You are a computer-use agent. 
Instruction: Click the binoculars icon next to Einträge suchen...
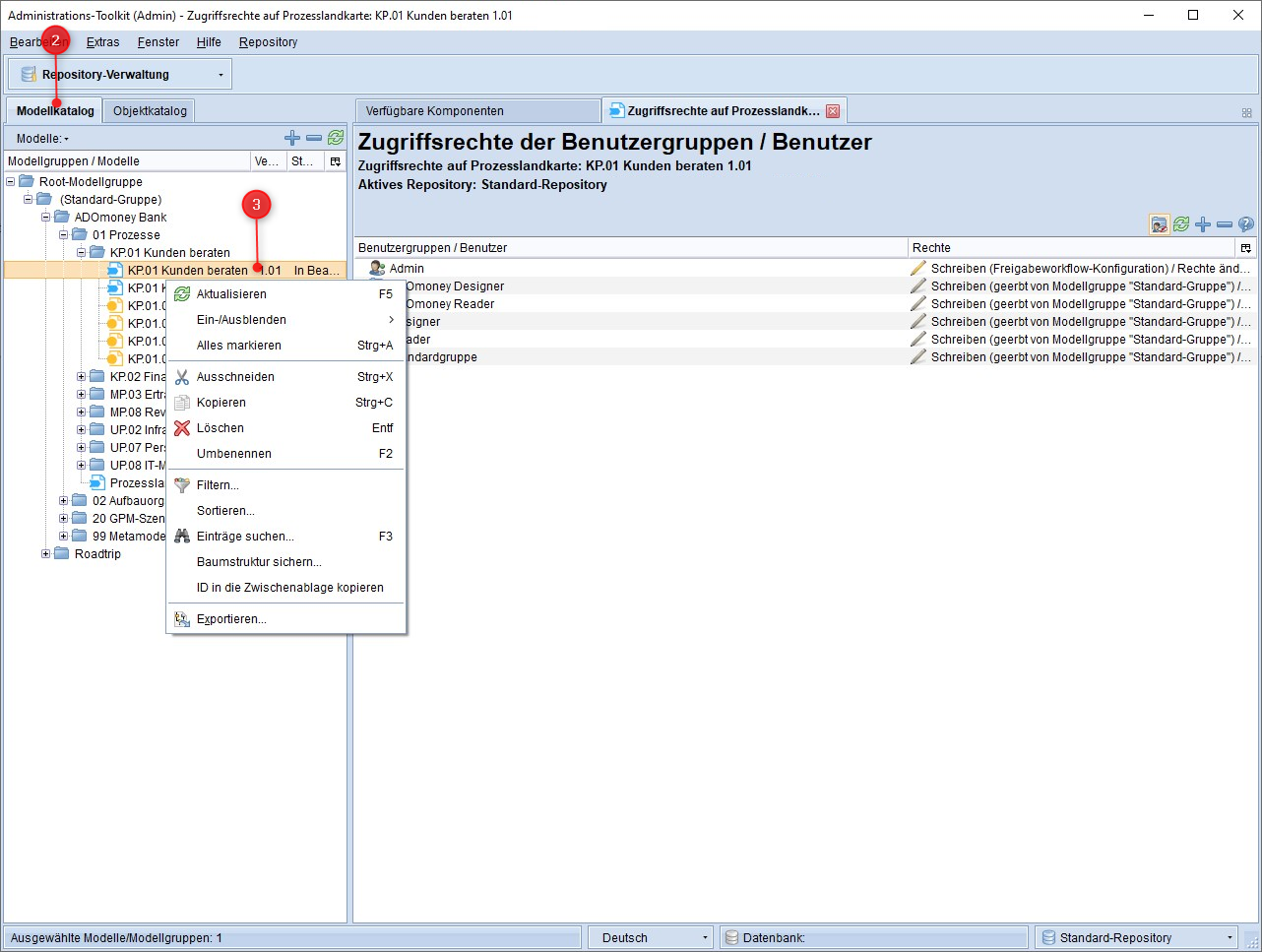(182, 537)
